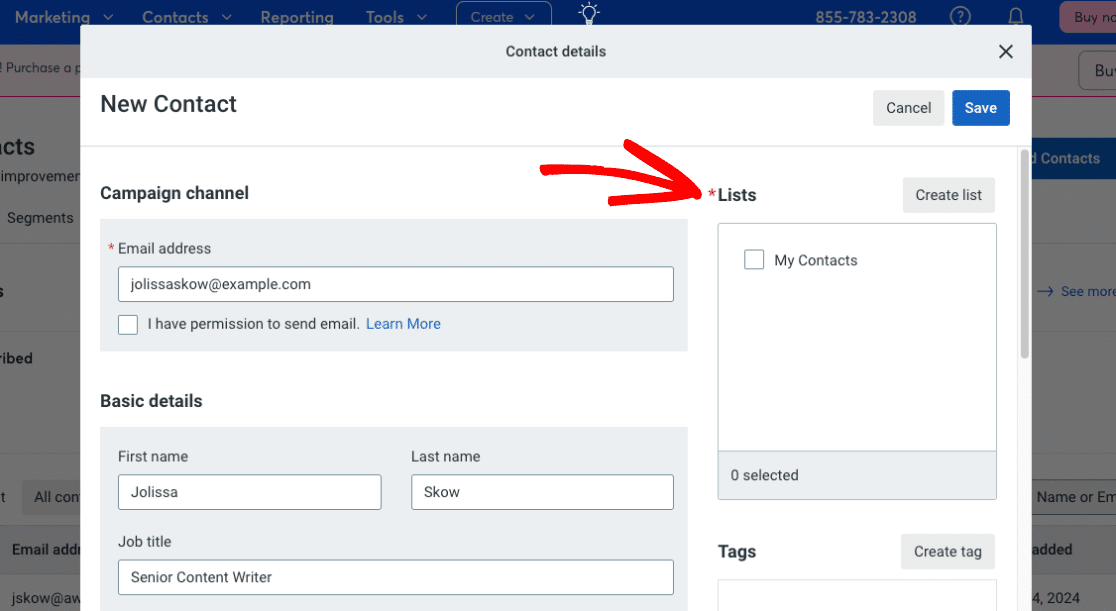
Task: Click inside the Job title field
Action: [x=396, y=577]
